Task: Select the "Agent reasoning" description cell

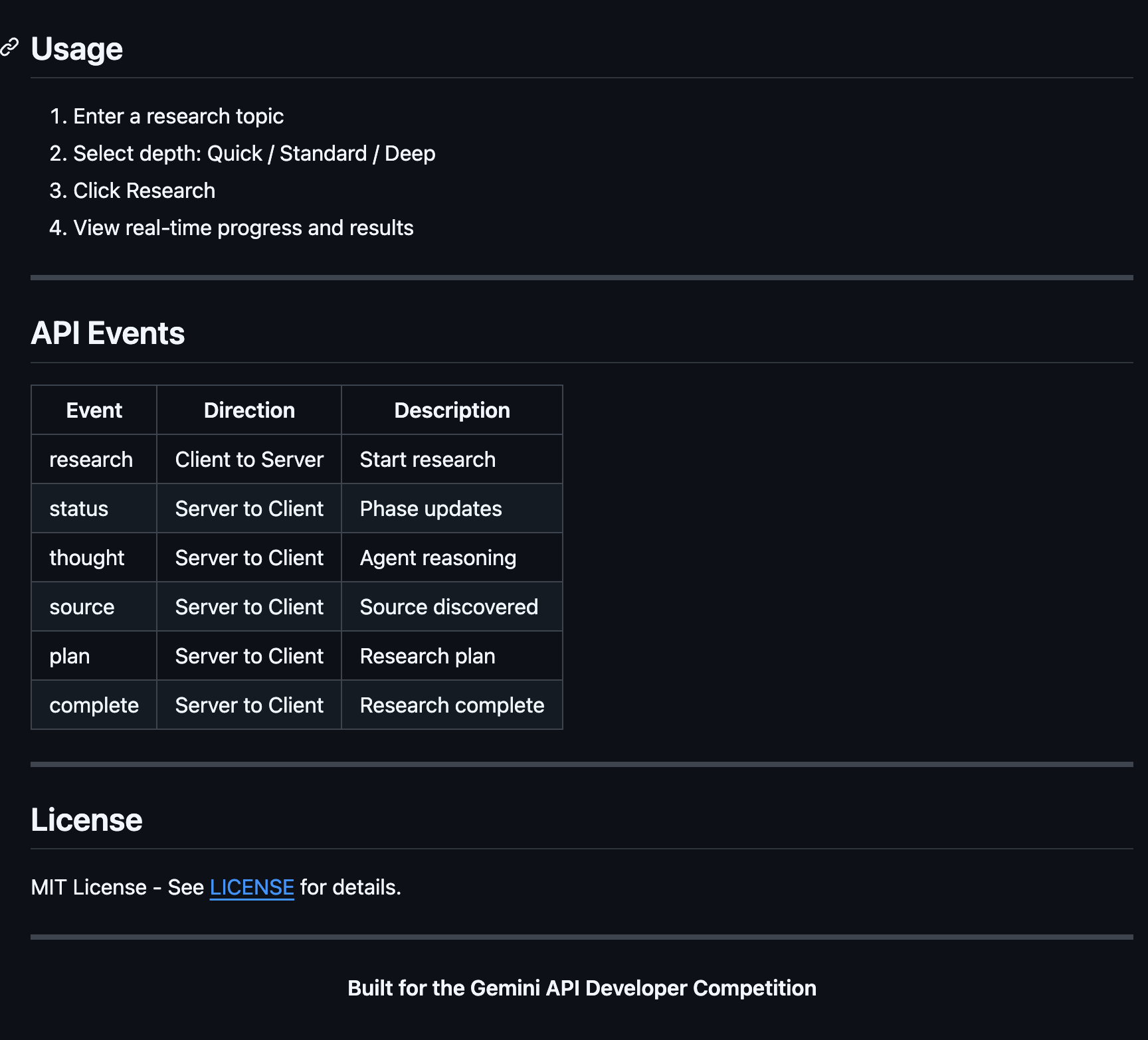Action: [x=438, y=558]
